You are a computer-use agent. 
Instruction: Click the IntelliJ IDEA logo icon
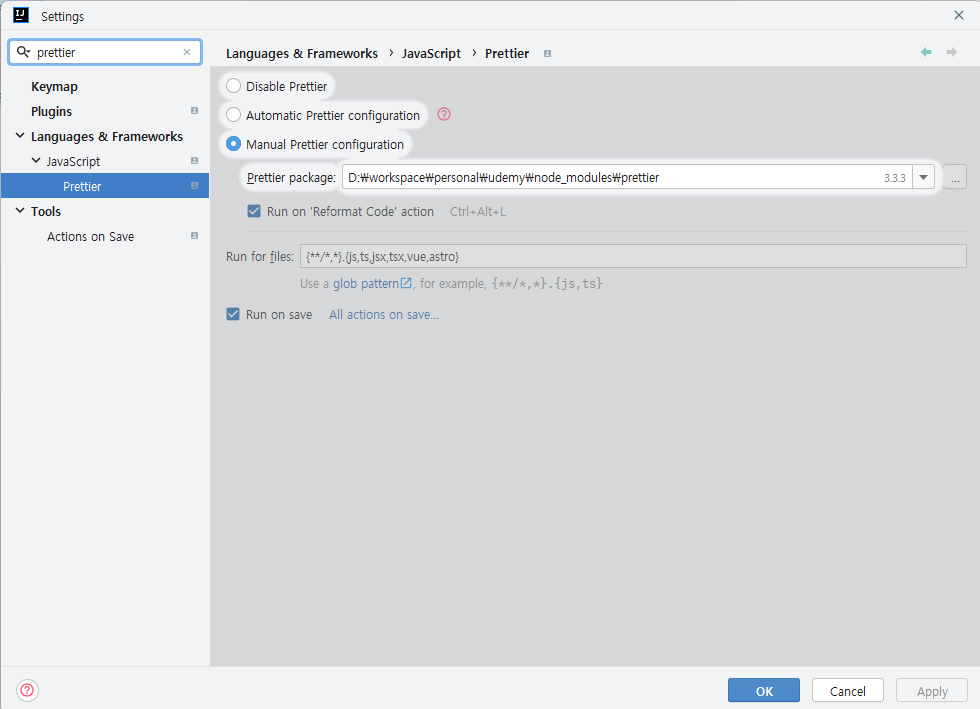click(21, 15)
